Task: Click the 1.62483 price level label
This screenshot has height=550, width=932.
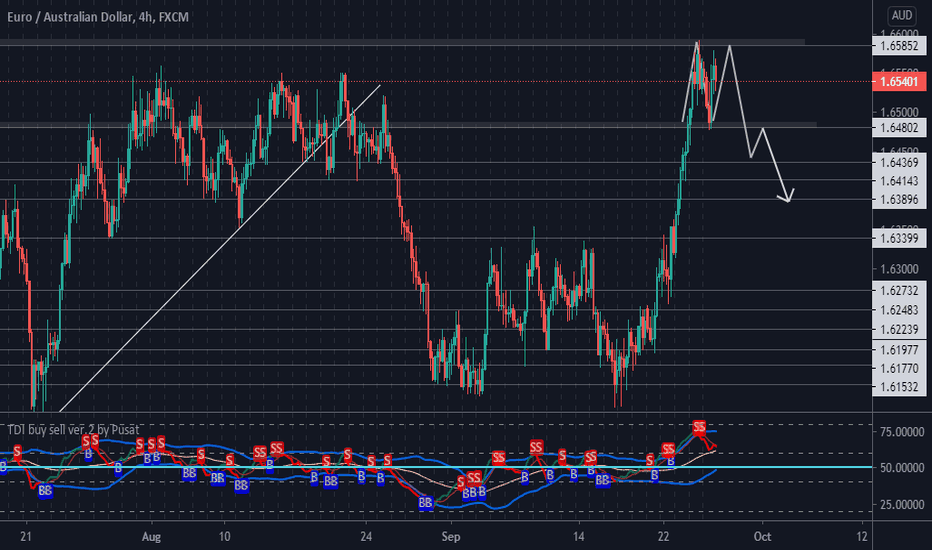Action: click(x=899, y=310)
